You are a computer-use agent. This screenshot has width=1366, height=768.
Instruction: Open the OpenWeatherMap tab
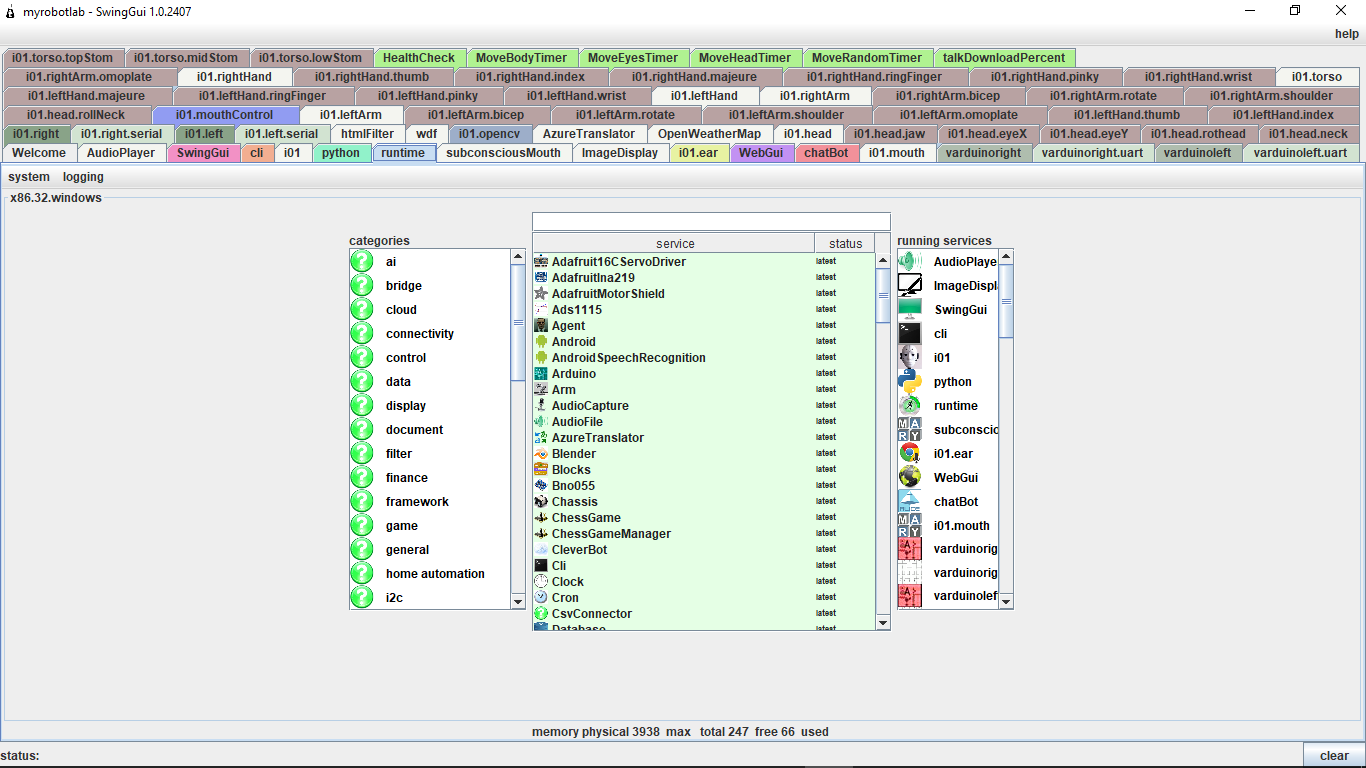(x=709, y=134)
